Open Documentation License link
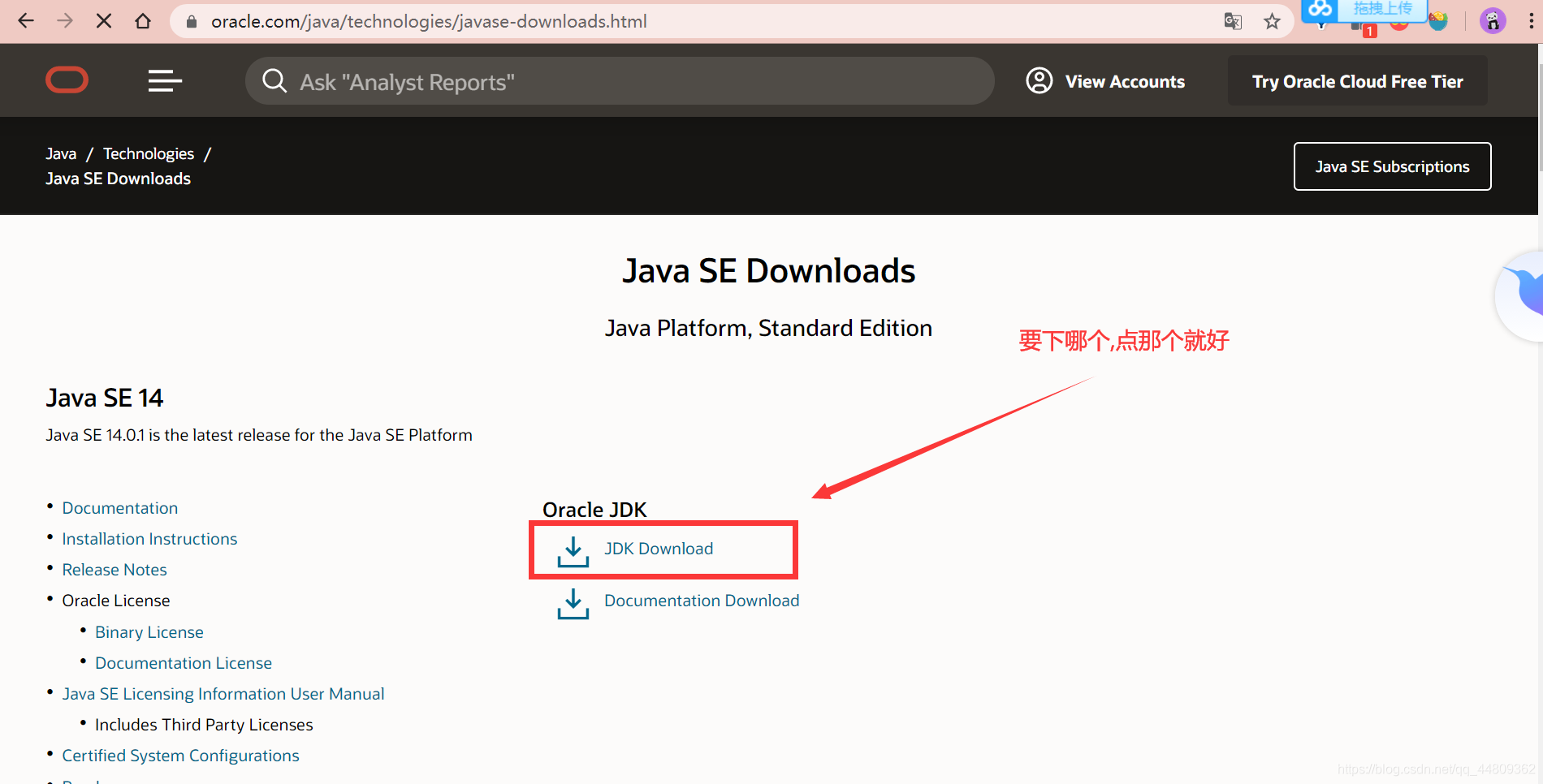Viewport: 1543px width, 784px height. point(184,663)
